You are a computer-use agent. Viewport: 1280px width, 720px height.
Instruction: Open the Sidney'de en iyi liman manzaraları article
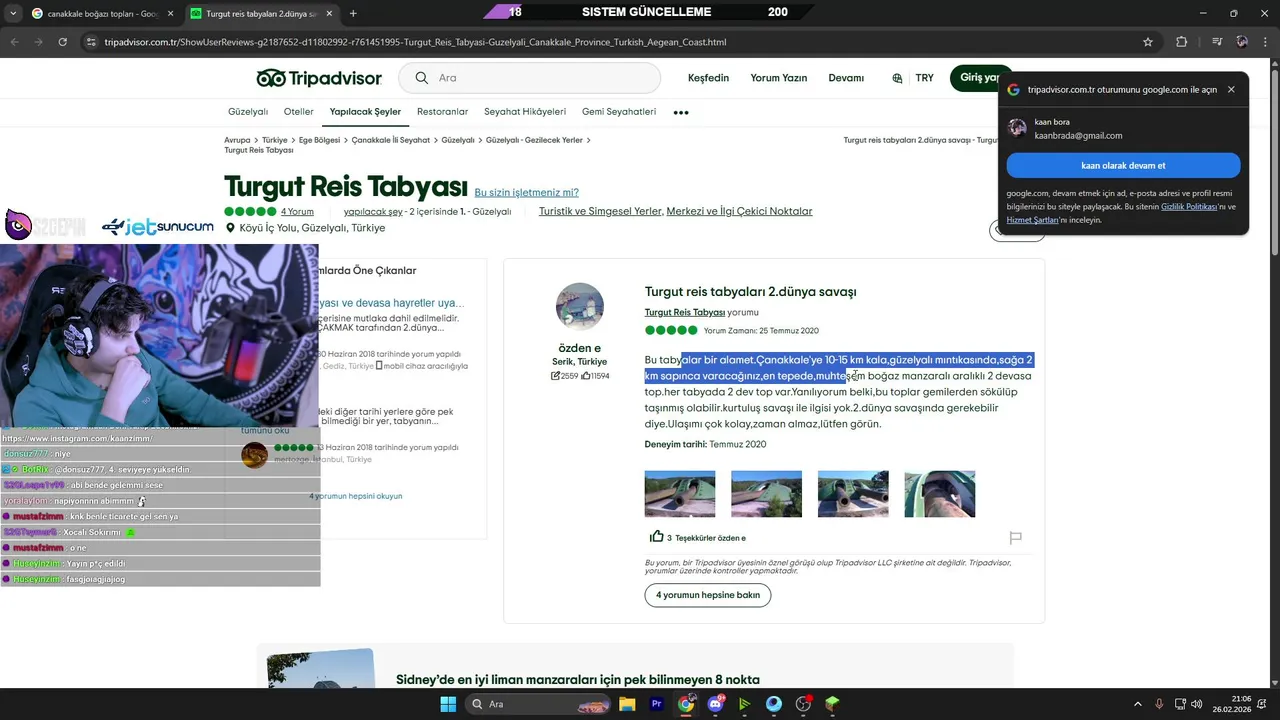click(578, 680)
